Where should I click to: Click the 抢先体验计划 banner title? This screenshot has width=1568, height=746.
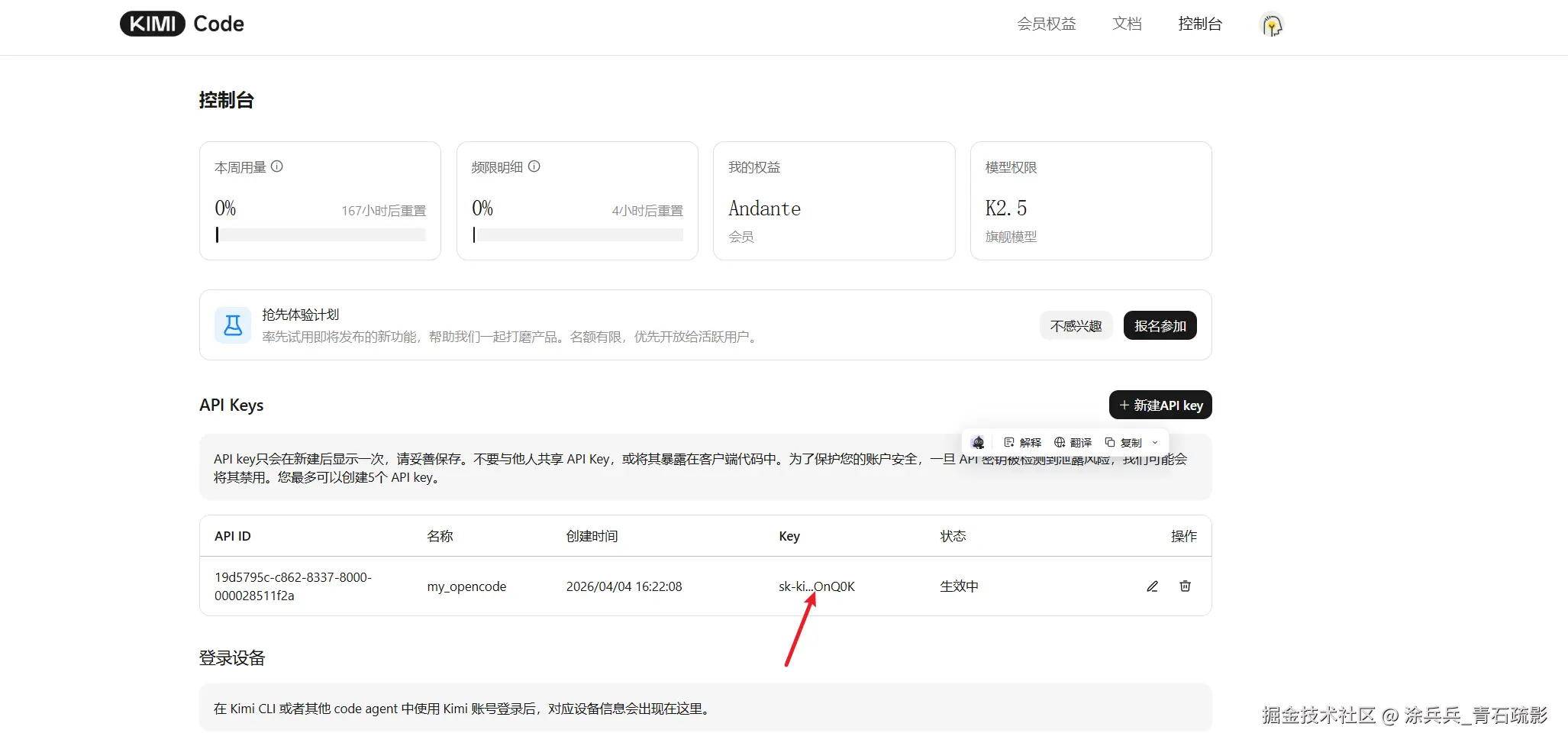pyautogui.click(x=301, y=315)
